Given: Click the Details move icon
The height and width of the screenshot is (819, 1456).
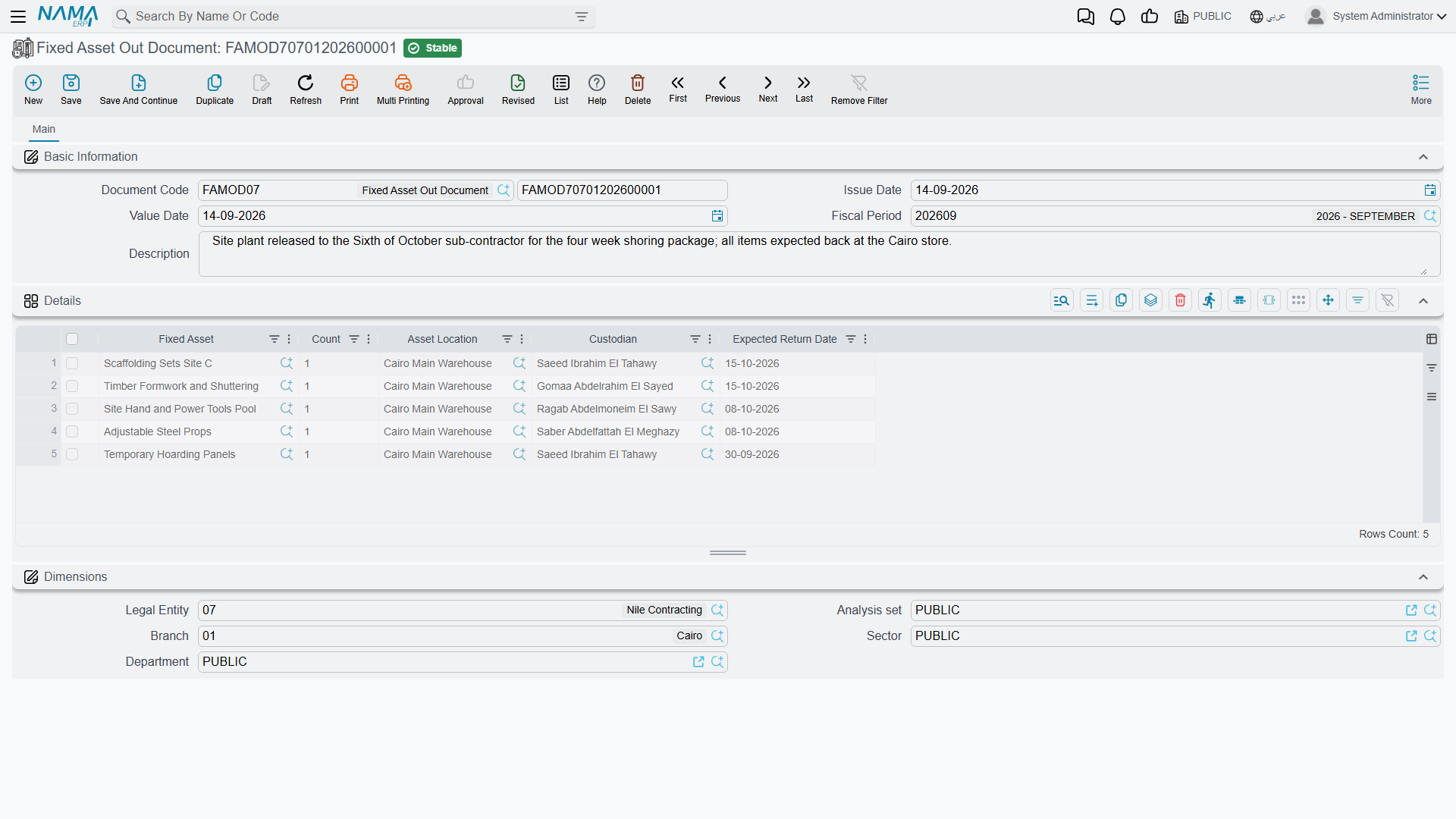Looking at the screenshot, I should [x=1328, y=300].
